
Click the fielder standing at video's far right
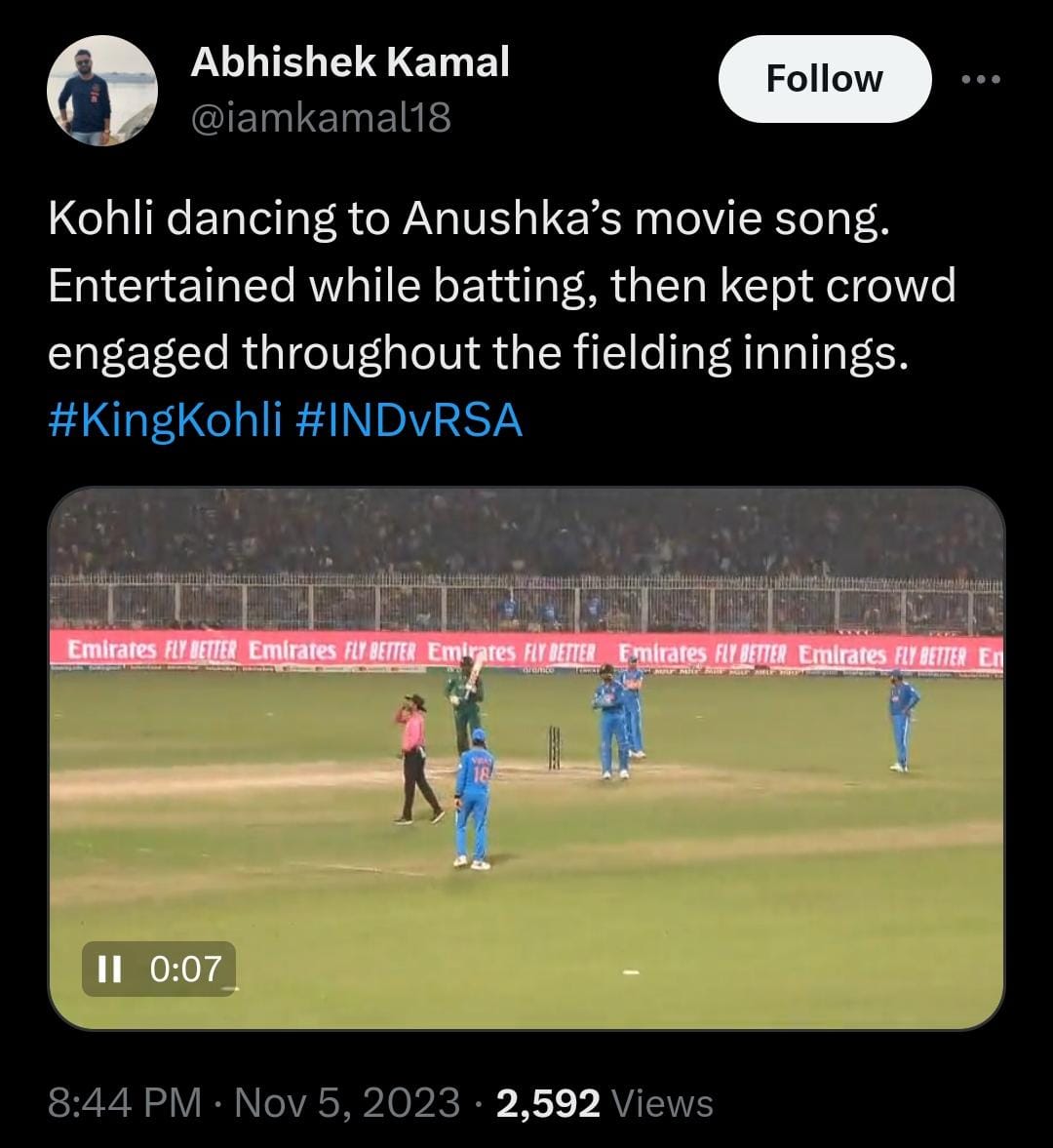pyautogui.click(x=901, y=720)
